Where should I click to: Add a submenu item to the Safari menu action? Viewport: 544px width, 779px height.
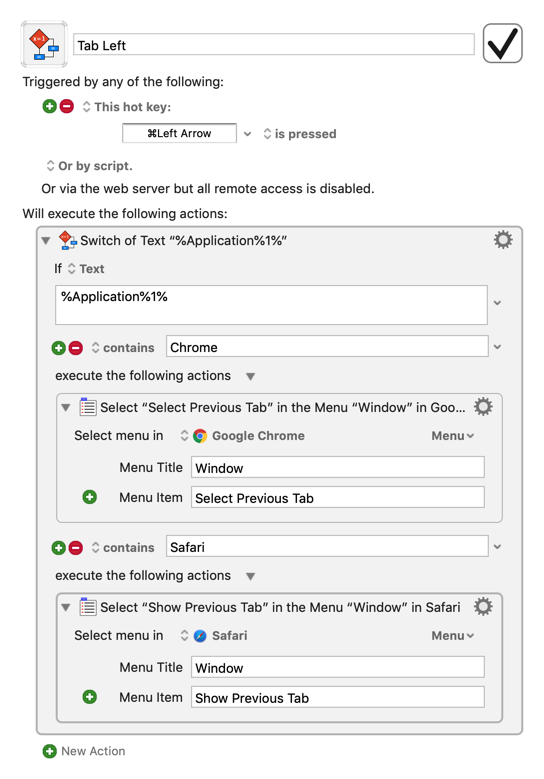[89, 697]
